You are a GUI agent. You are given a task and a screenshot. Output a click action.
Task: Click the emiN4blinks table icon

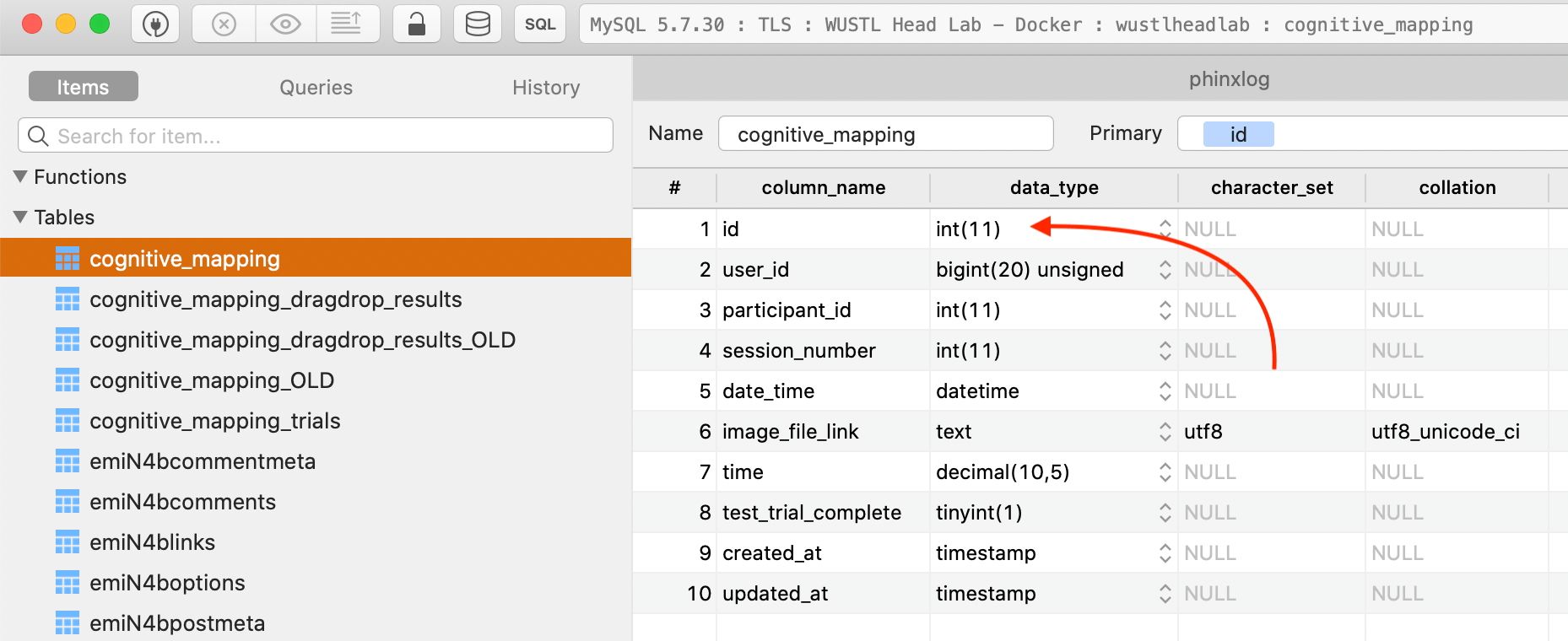[x=68, y=542]
